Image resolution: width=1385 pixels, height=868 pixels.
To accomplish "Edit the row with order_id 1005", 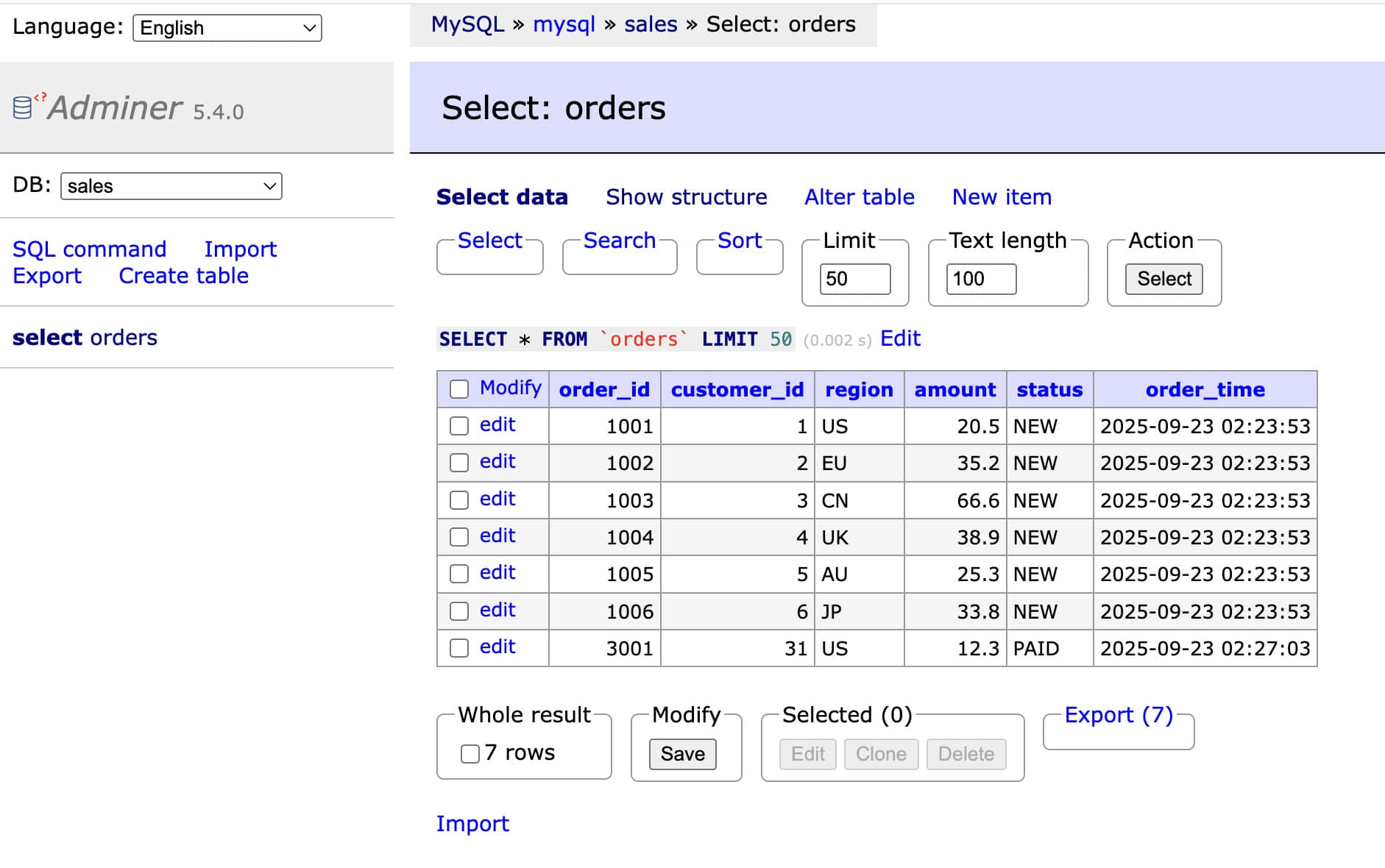I will click(x=497, y=573).
